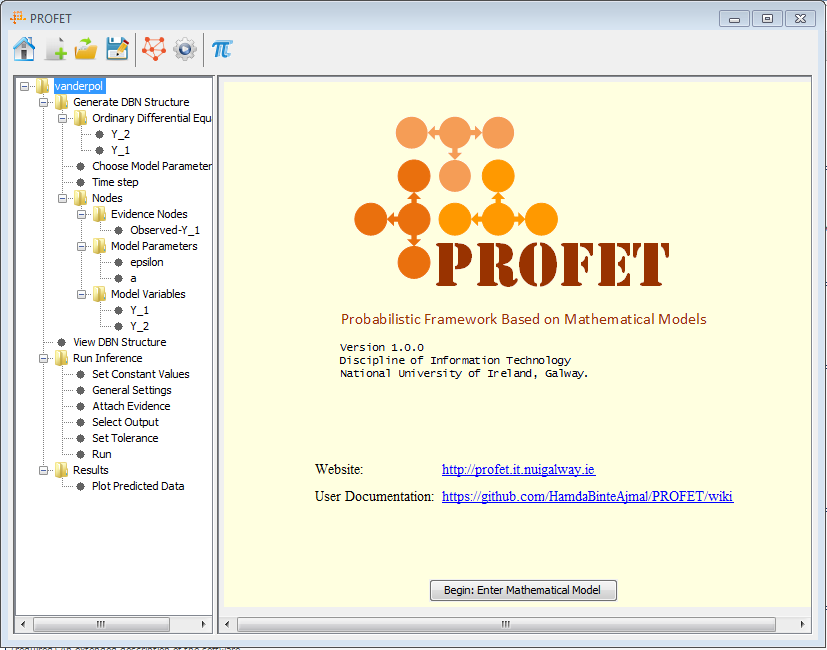
Task: Click the red network structure icon
Action: point(153,48)
